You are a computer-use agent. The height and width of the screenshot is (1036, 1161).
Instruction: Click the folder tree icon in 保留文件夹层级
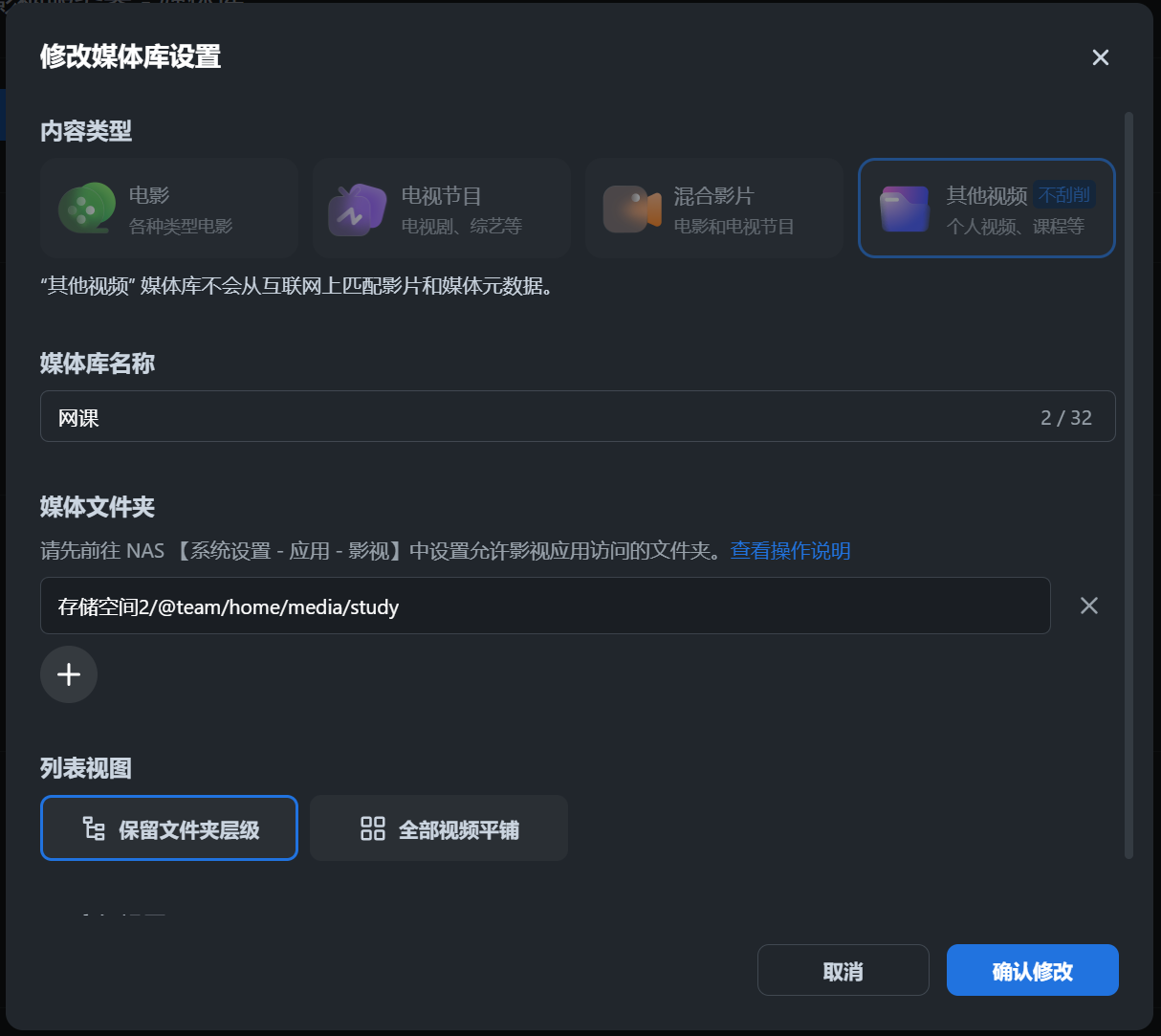(94, 828)
